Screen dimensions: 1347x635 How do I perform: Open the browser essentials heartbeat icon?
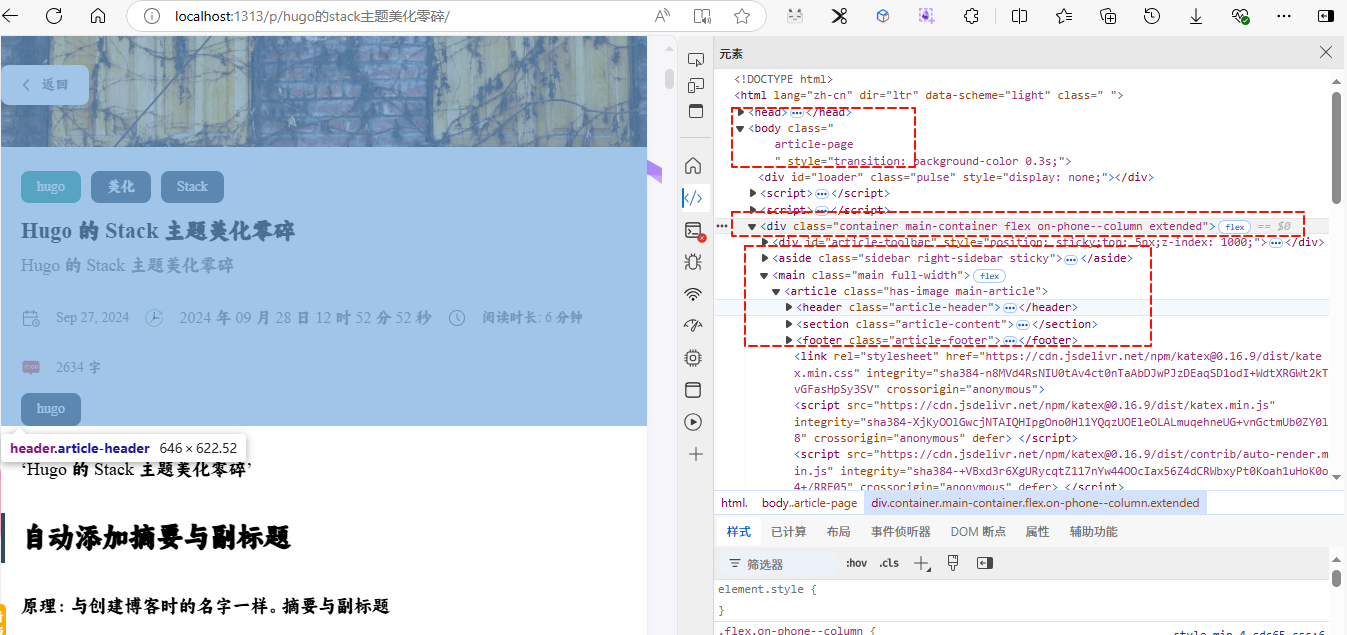pos(1241,16)
